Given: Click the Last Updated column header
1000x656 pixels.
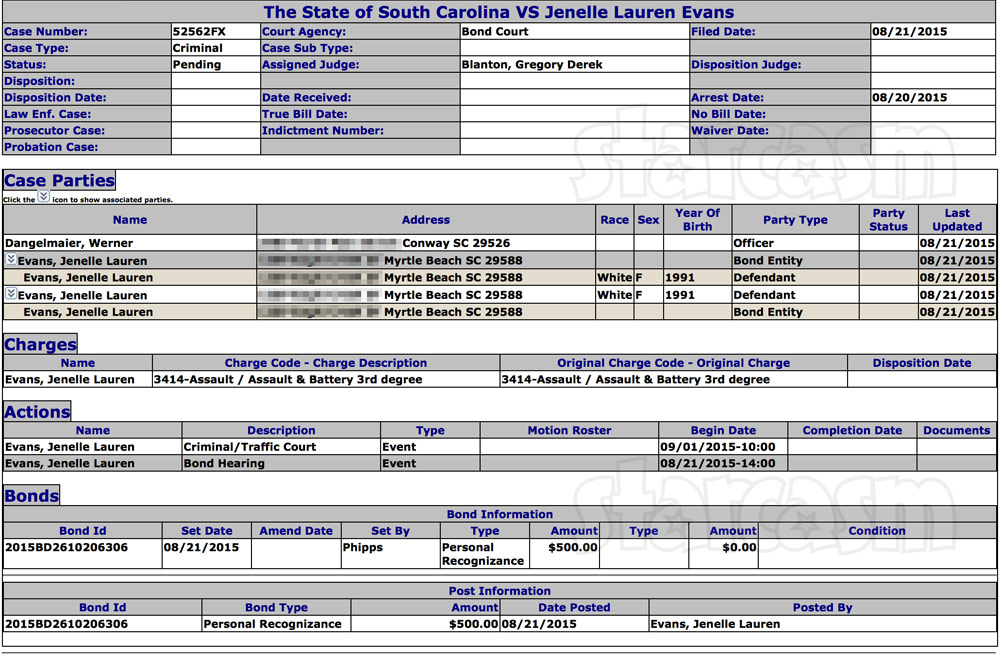Looking at the screenshot, I should tap(957, 220).
